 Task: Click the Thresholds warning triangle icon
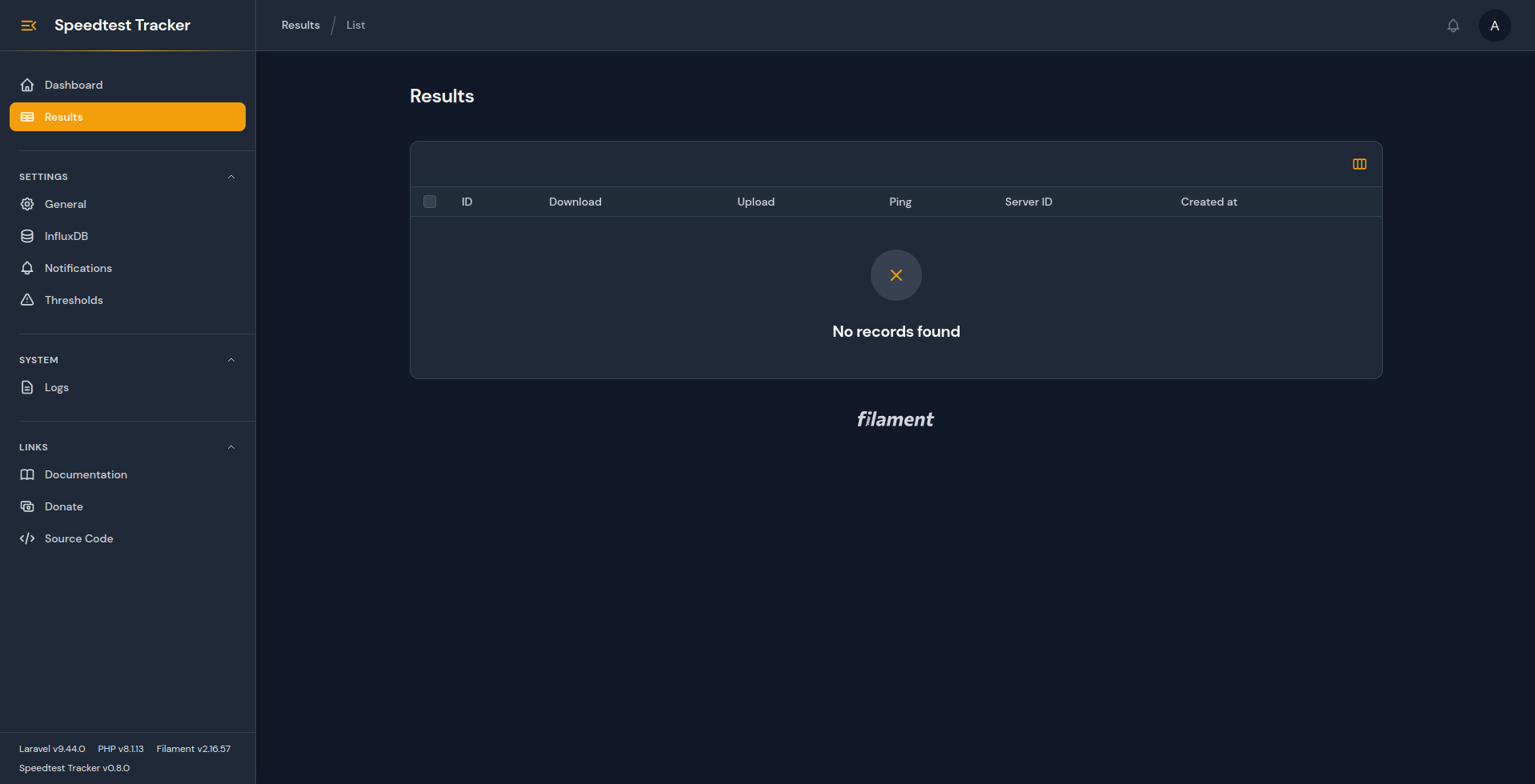pyautogui.click(x=27, y=300)
